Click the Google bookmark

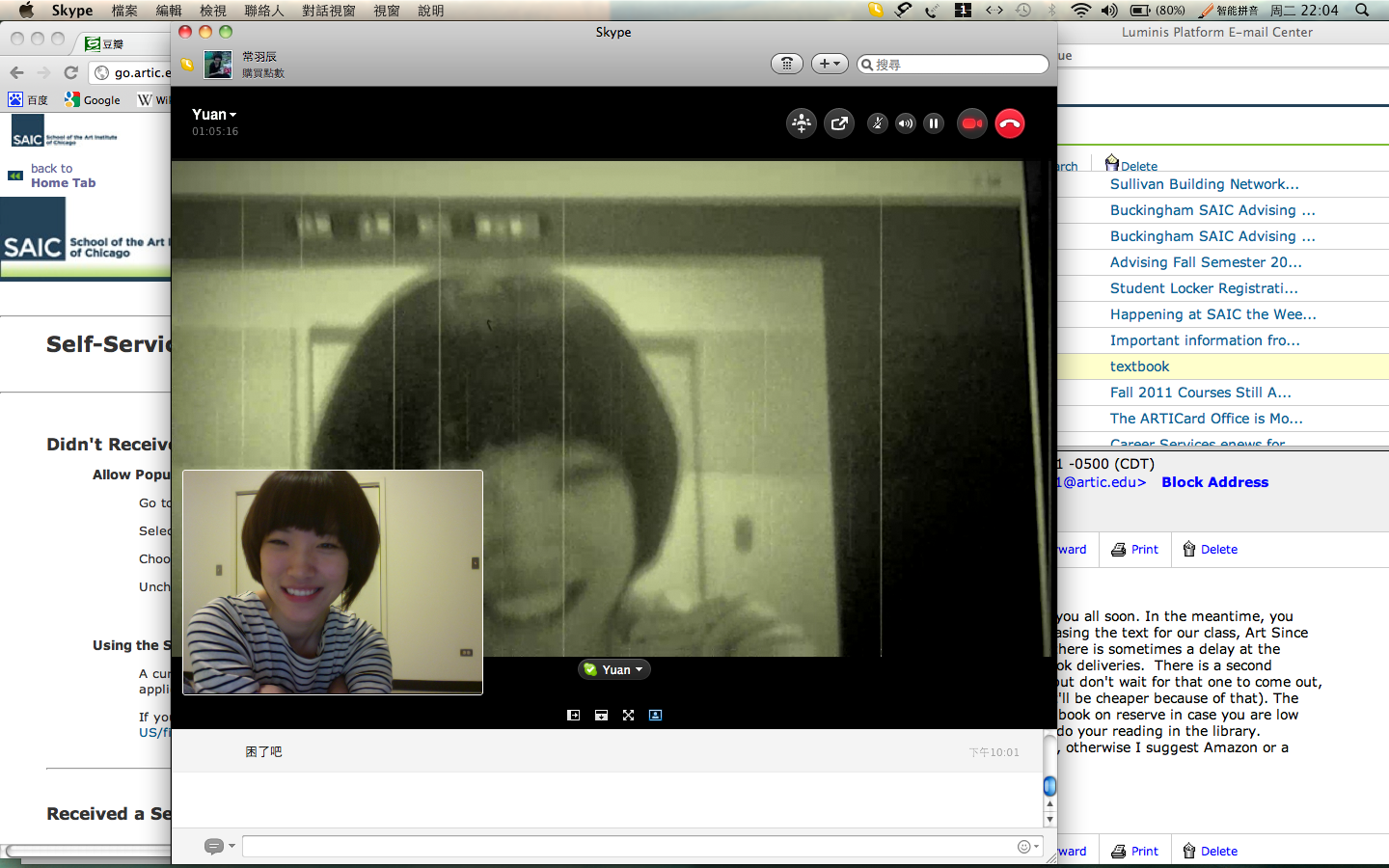93,99
